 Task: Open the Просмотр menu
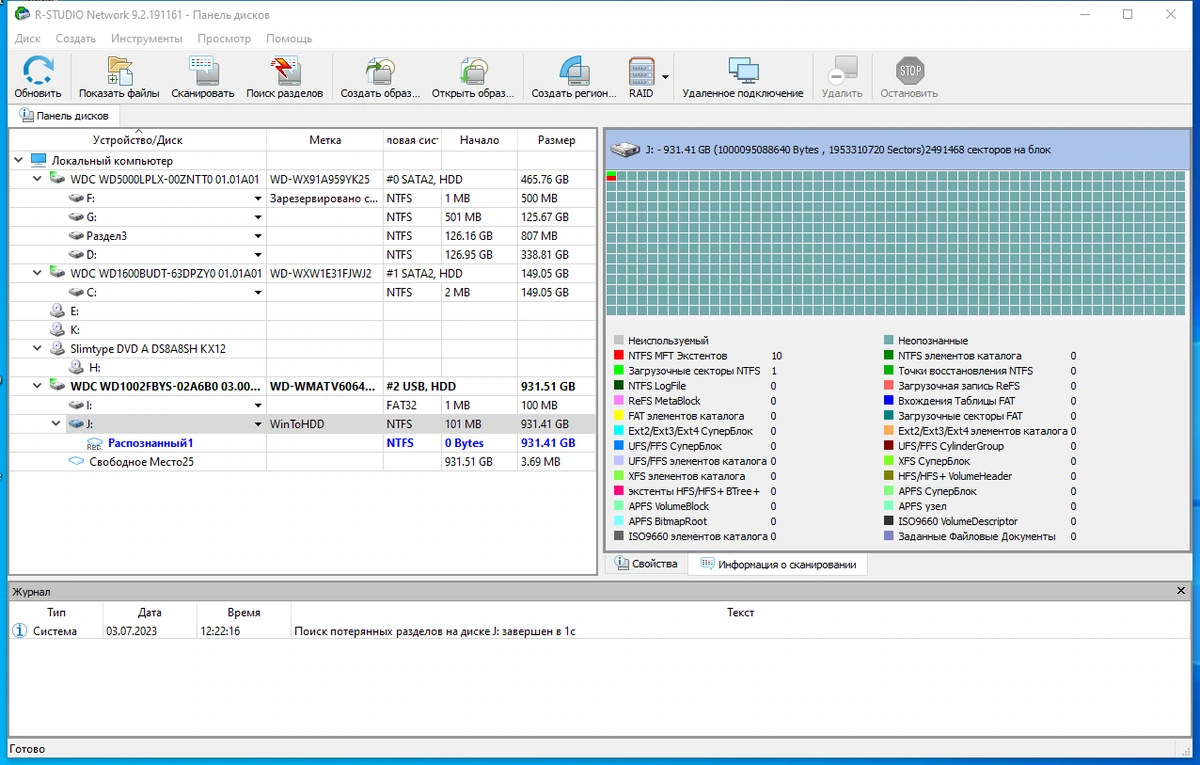224,38
